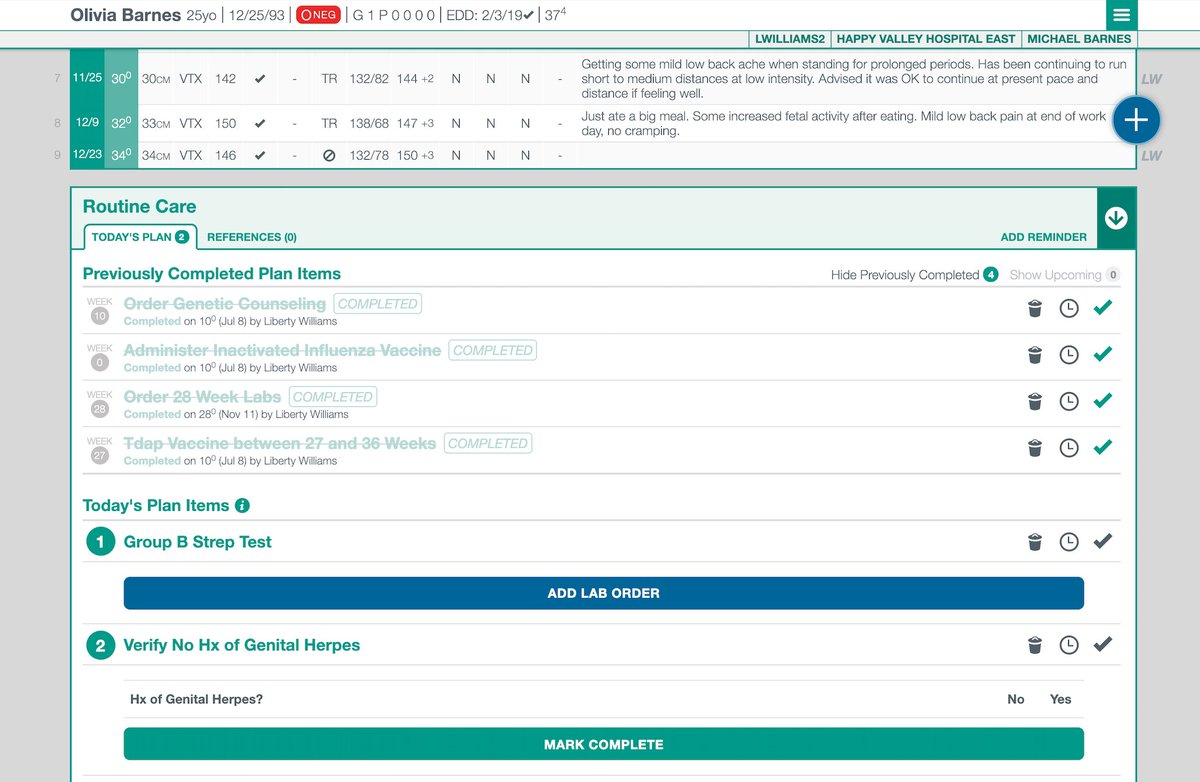
Task: Click the Order 28 Week Labs title
Action: click(x=202, y=397)
